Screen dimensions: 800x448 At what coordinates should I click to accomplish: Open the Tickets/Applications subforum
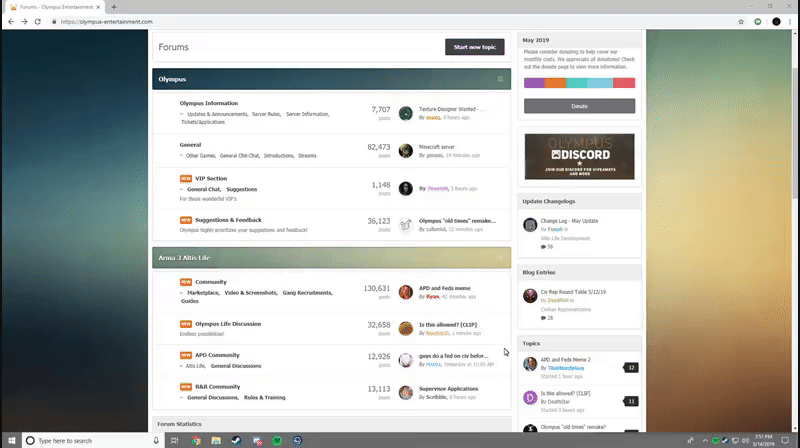point(203,122)
